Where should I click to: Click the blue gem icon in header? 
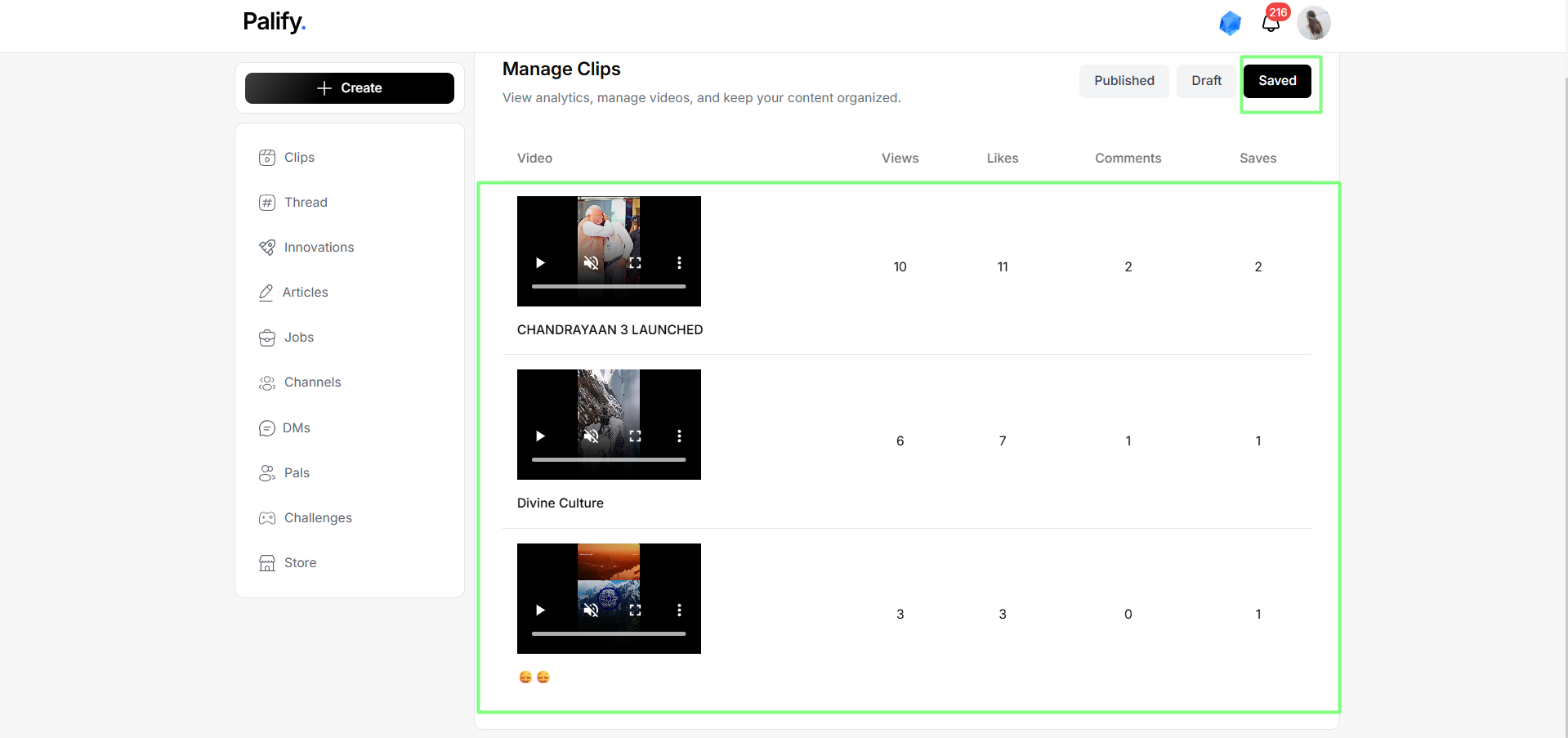coord(1230,23)
